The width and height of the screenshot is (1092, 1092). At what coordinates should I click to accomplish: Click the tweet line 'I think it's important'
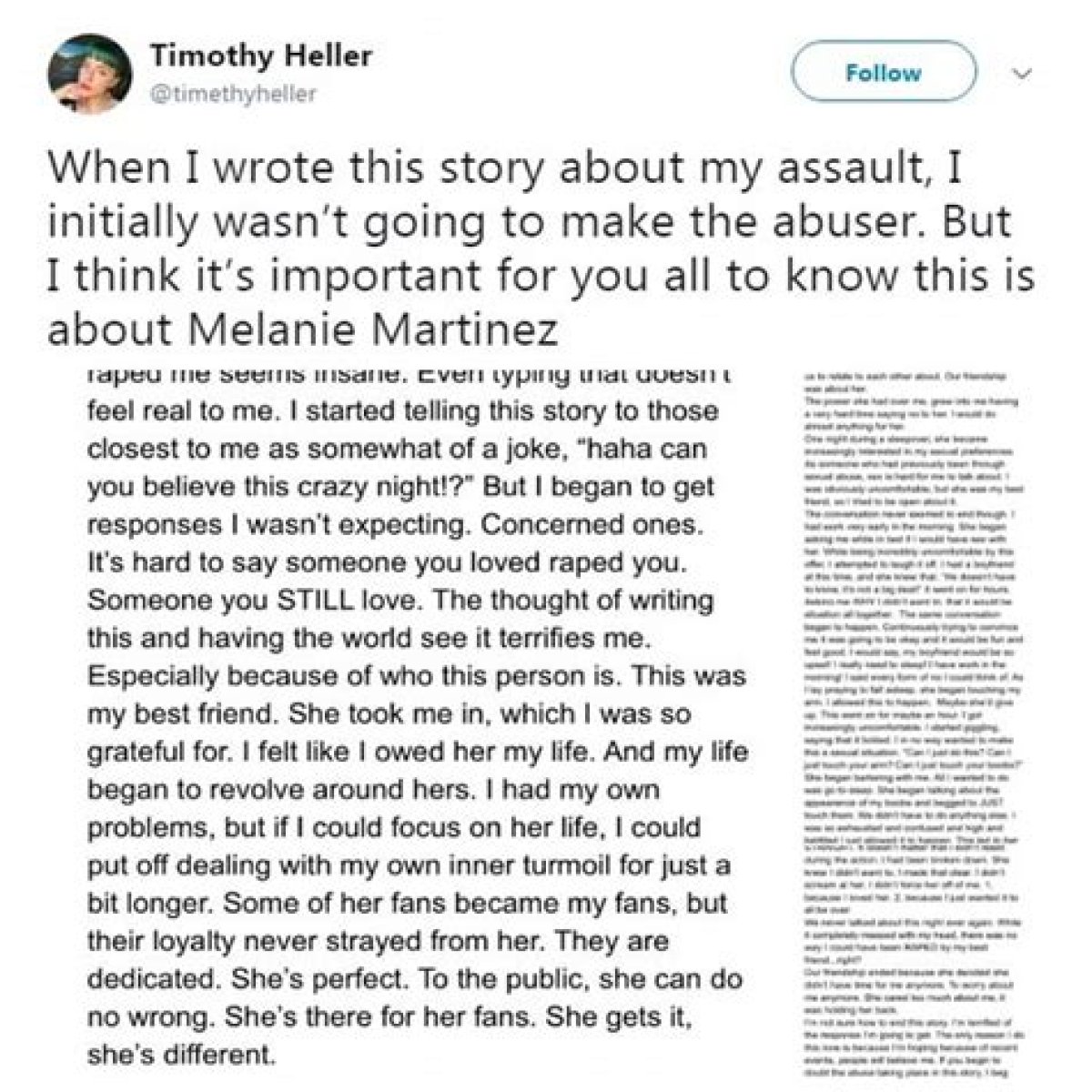(541, 277)
